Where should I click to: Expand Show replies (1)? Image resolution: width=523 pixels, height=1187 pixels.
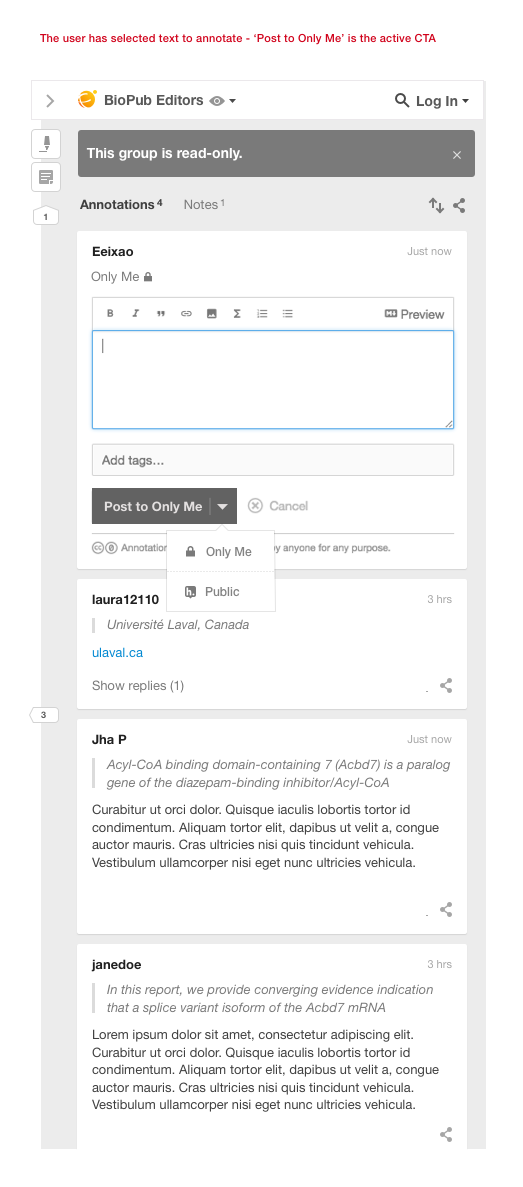(x=138, y=686)
